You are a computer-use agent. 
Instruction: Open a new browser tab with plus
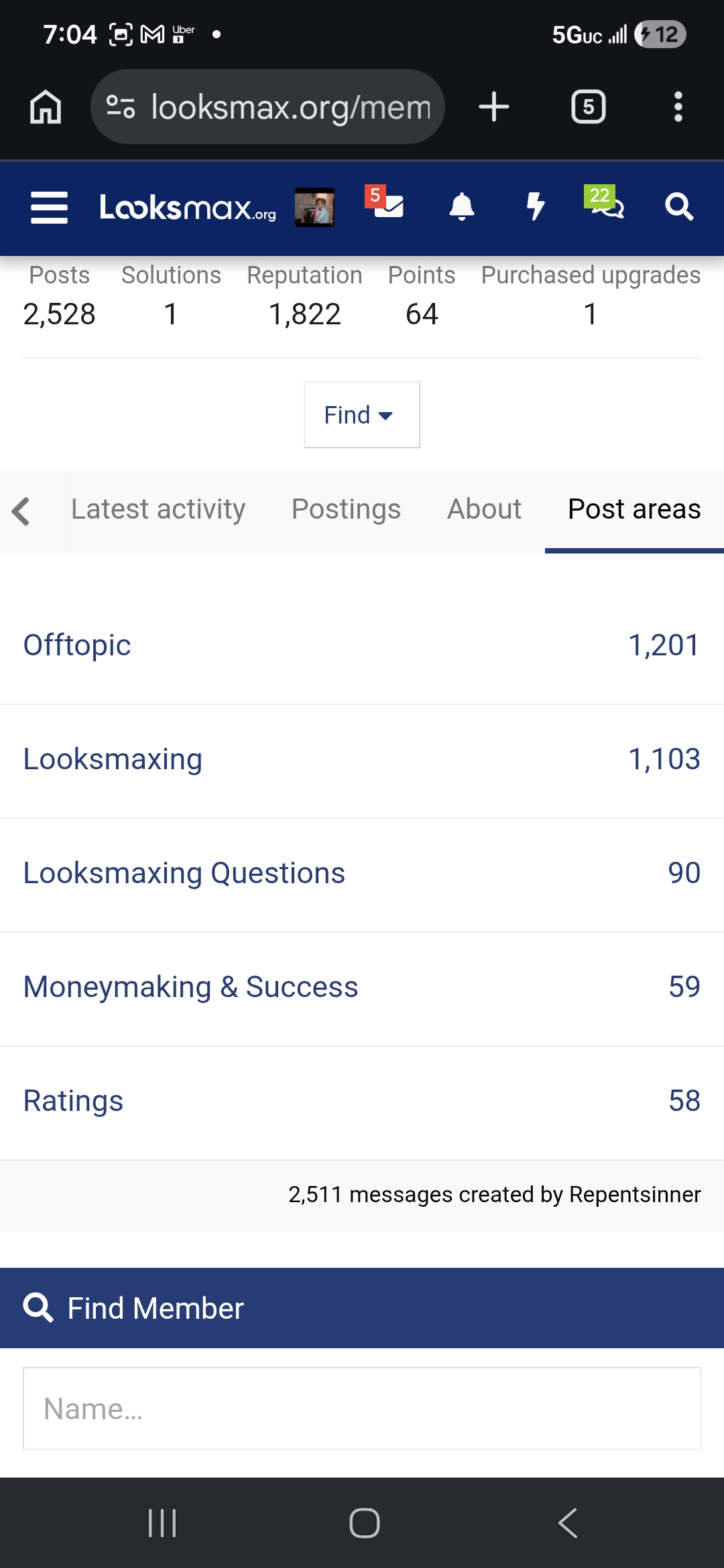[x=494, y=107]
